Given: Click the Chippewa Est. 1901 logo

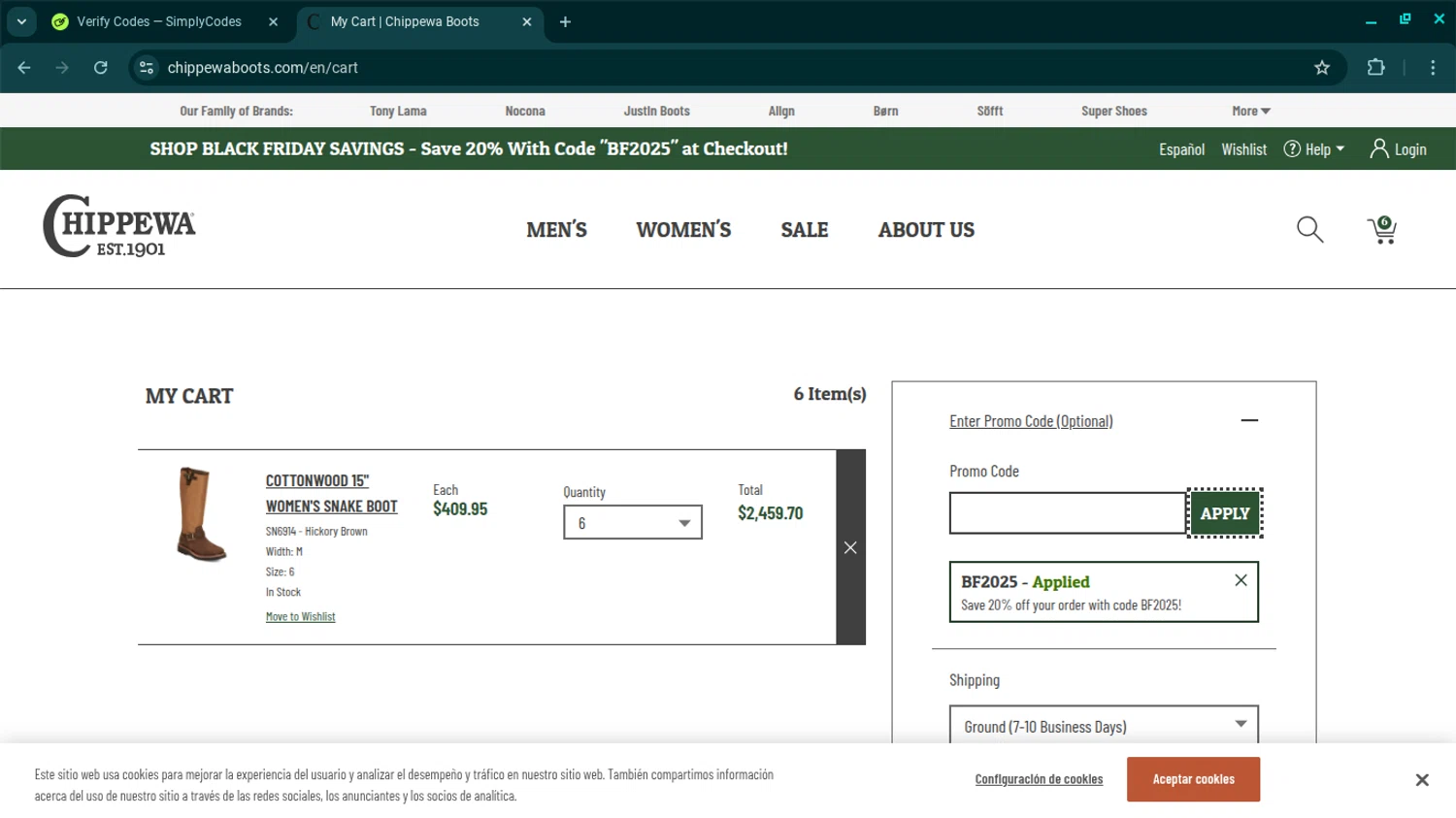Looking at the screenshot, I should click(x=119, y=226).
